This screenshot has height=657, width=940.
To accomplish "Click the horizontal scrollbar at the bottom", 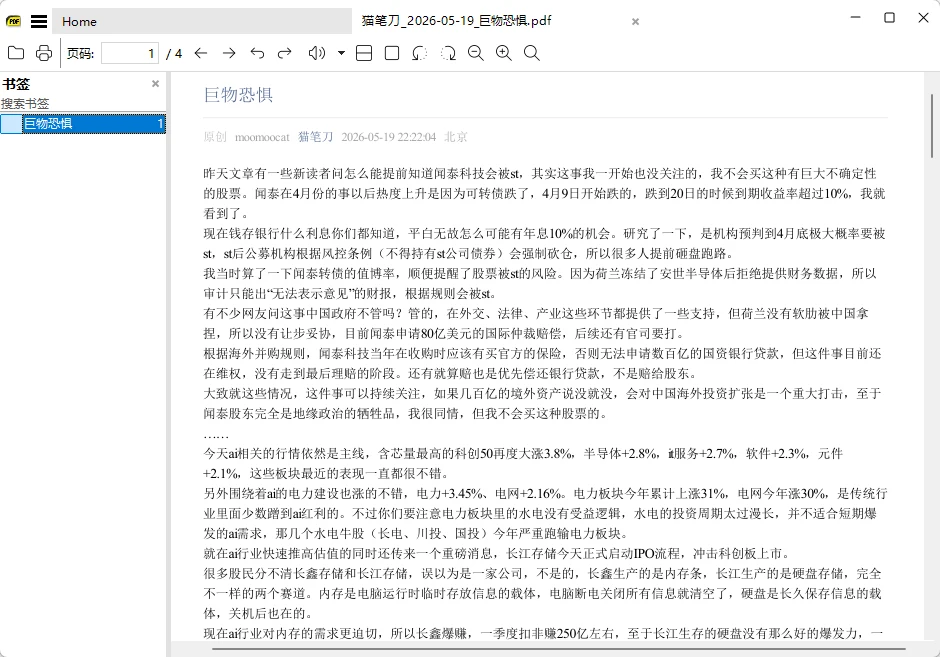I will pos(558,649).
